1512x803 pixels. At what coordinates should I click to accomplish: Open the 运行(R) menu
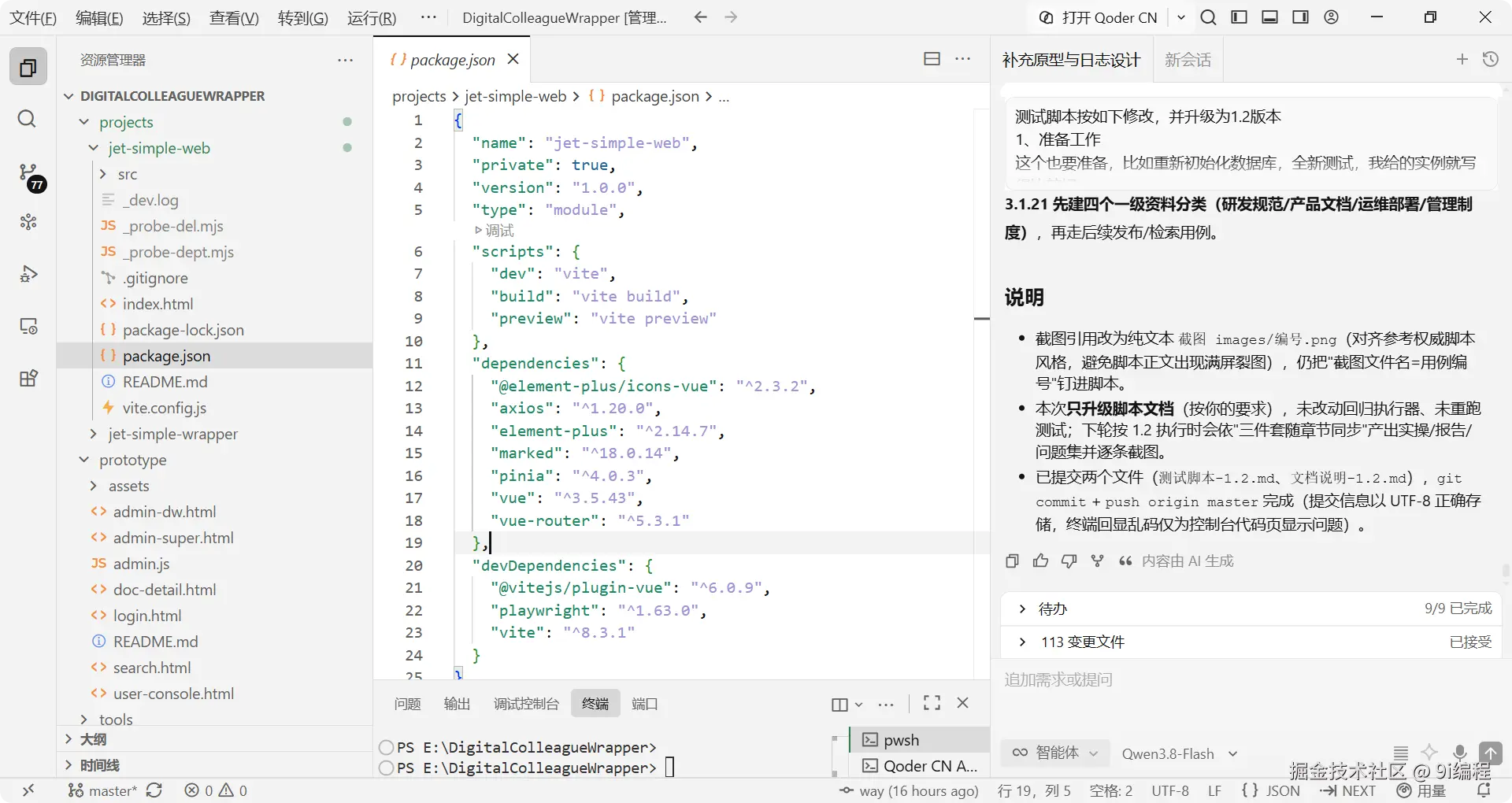coord(372,17)
